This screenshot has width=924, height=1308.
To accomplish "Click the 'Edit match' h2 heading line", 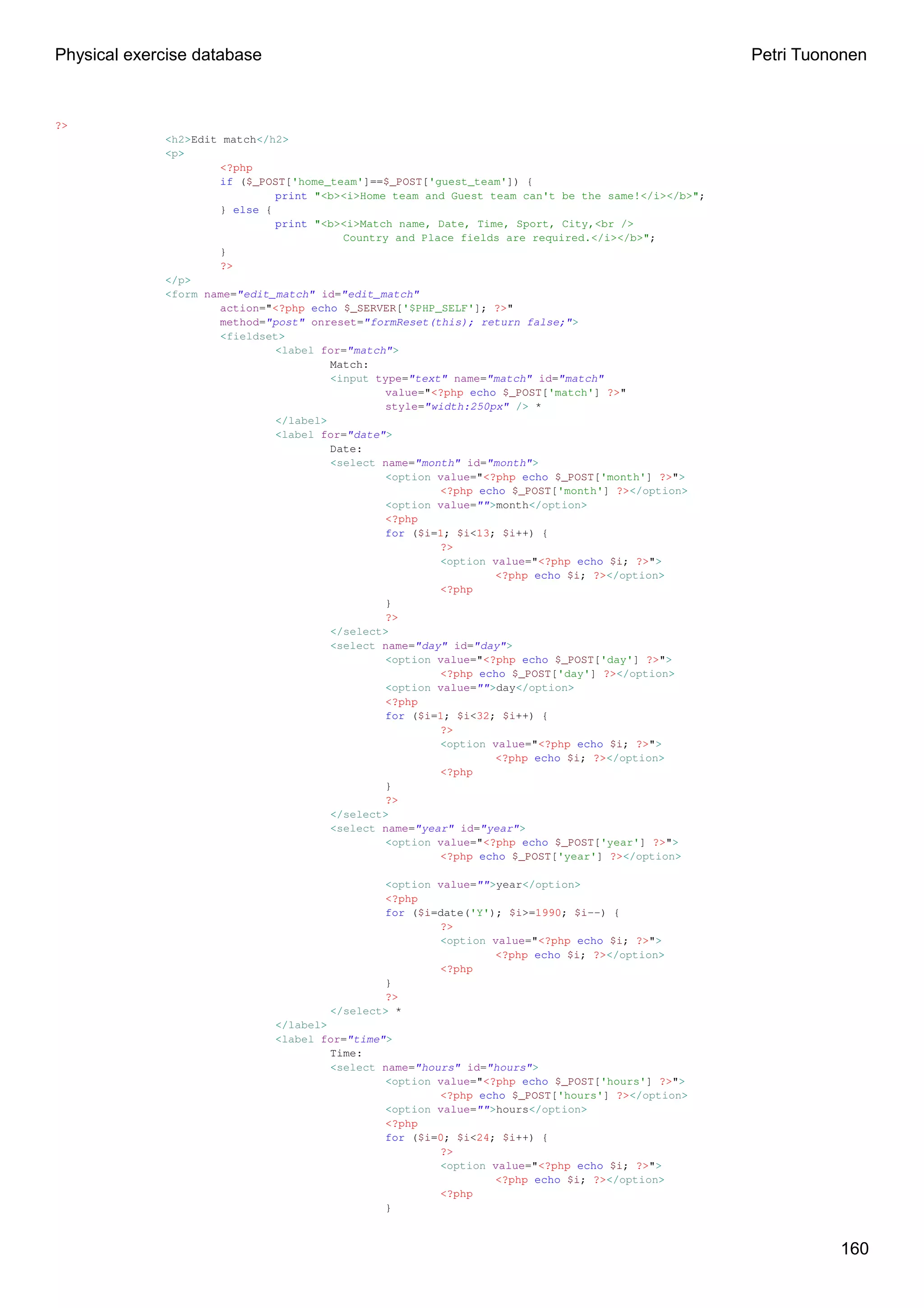I will coord(226,139).
